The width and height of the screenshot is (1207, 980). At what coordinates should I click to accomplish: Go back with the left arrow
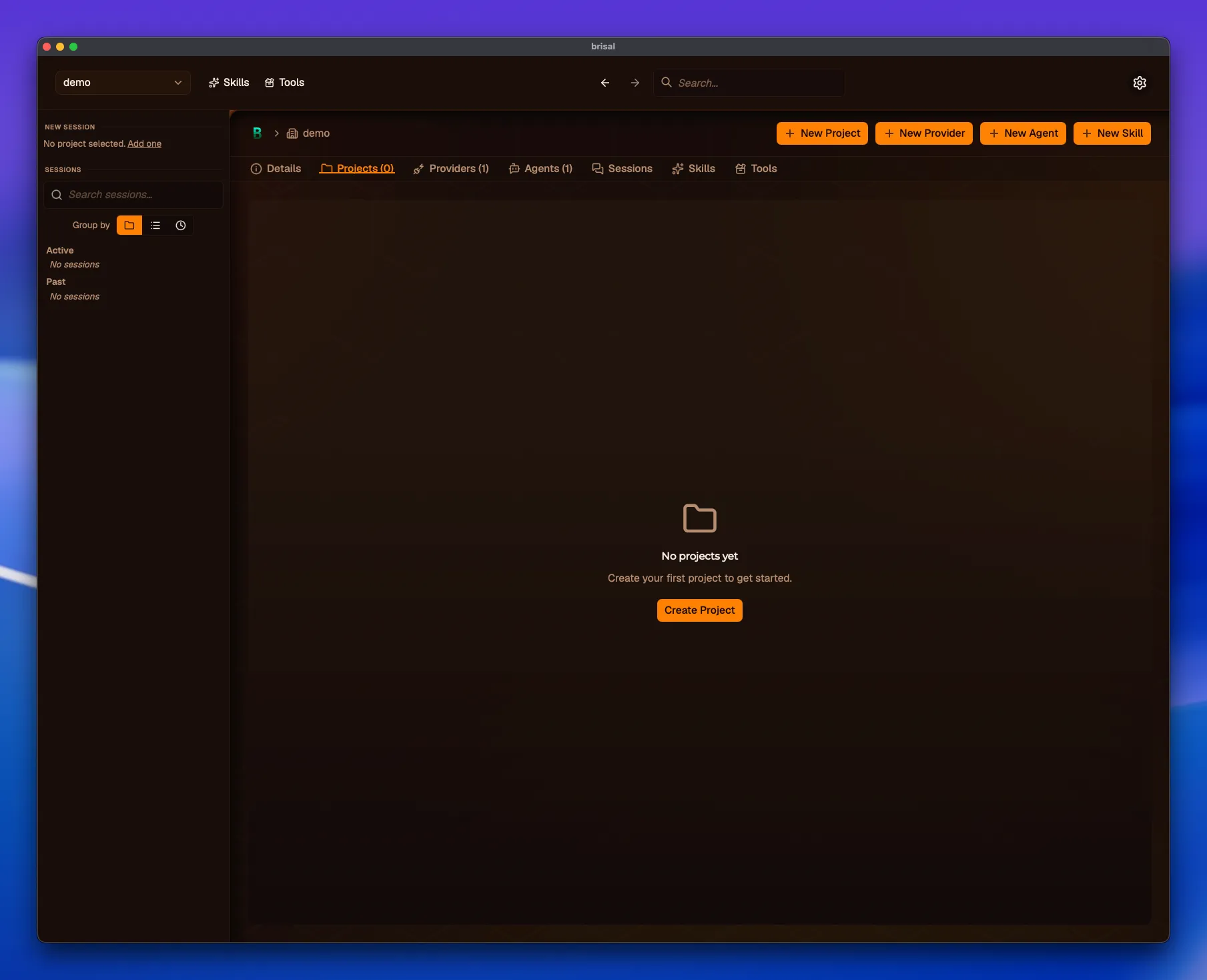[x=605, y=83]
